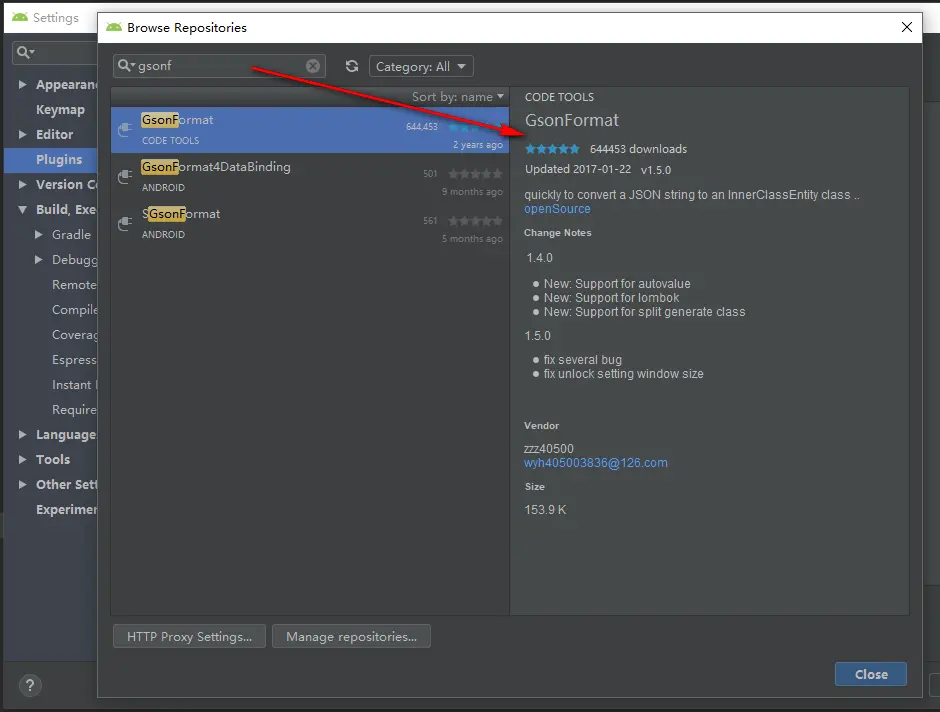940x712 pixels.
Task: Select Compiler item in settings tree
Action: (x=74, y=310)
